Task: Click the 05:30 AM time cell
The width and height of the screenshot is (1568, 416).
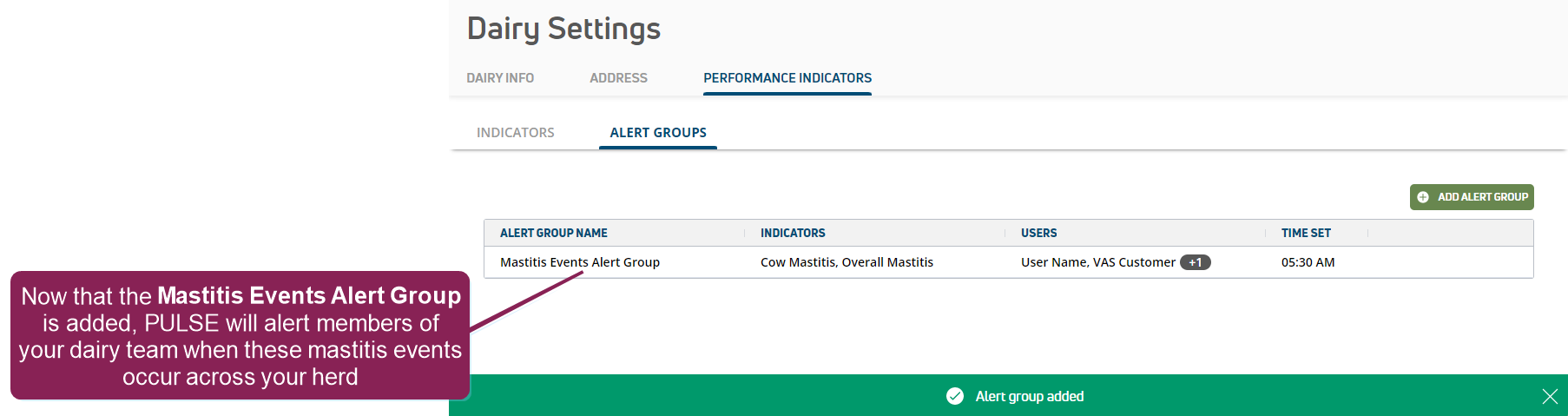Action: [x=1308, y=262]
